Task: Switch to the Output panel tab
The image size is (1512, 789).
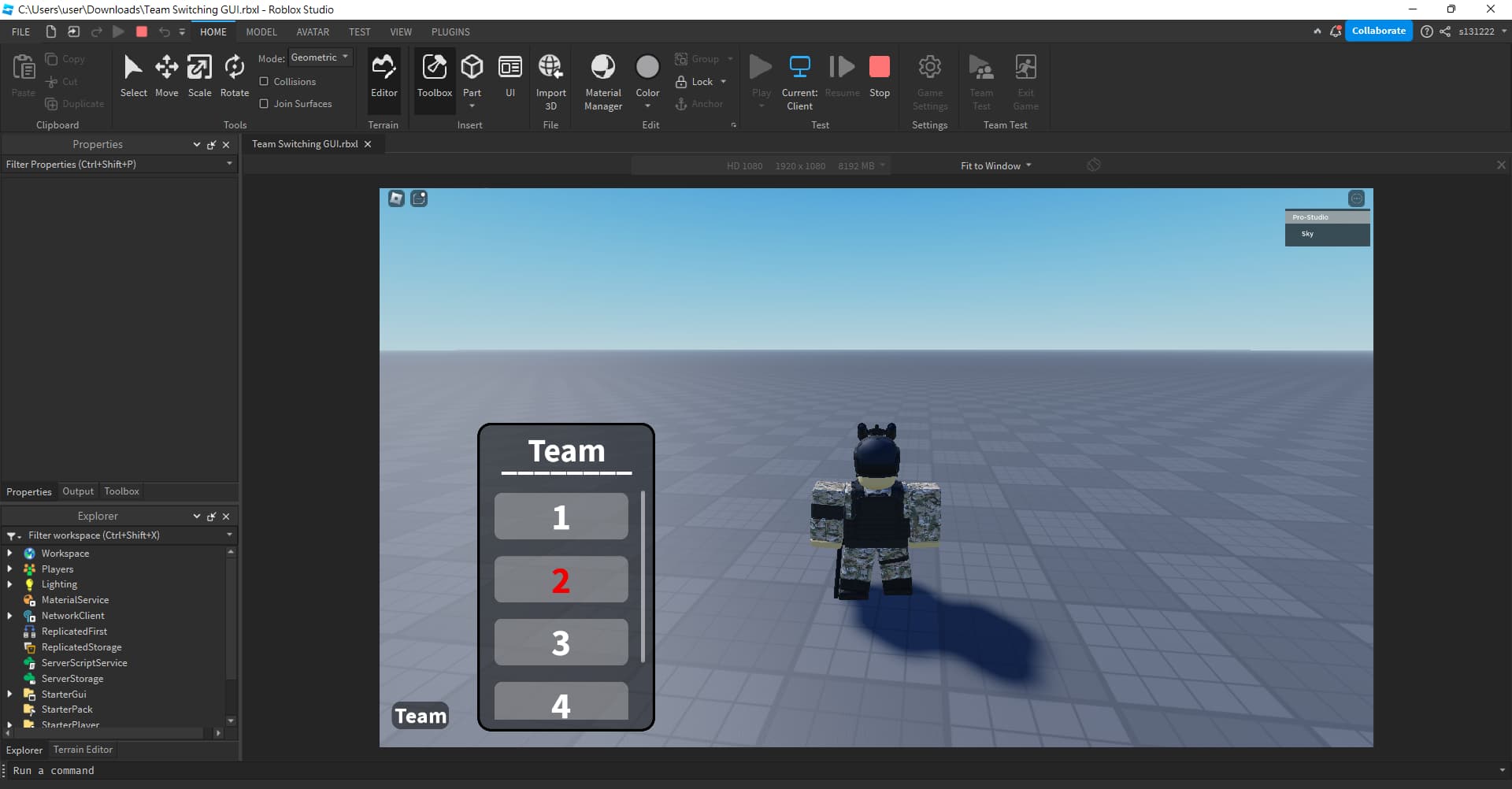Action: tap(78, 491)
